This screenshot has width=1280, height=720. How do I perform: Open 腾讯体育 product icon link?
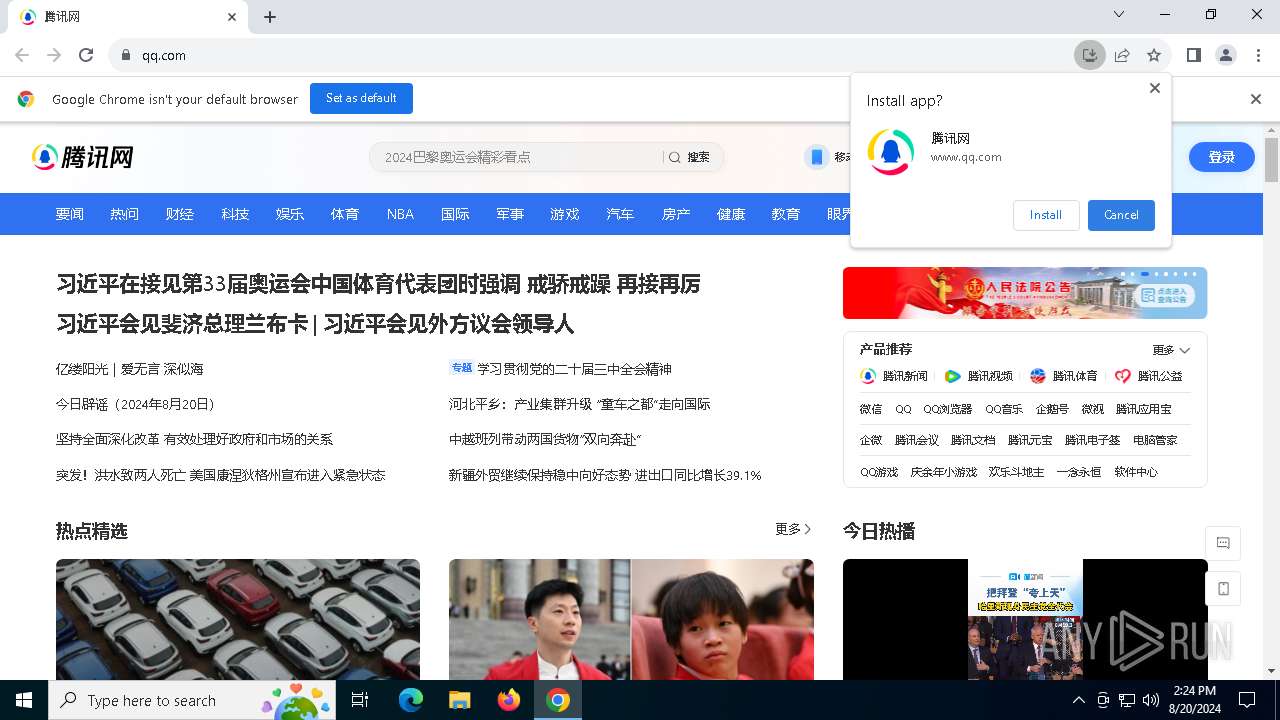point(1064,376)
